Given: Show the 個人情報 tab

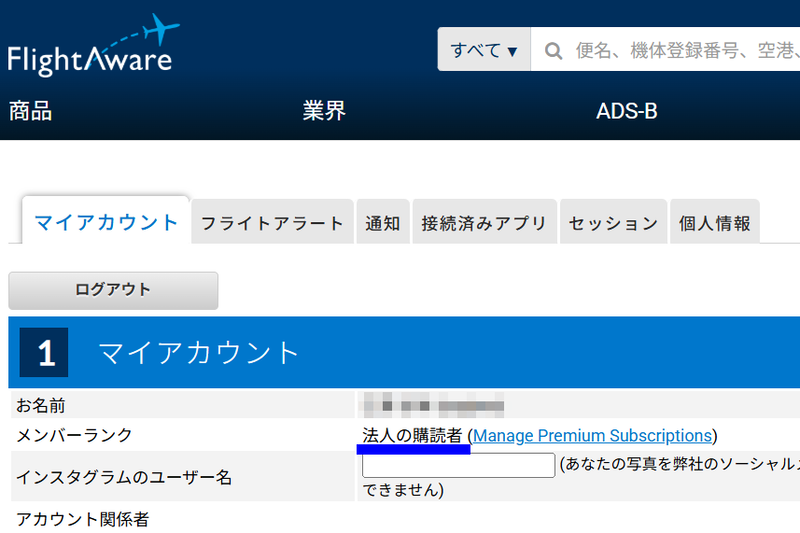Looking at the screenshot, I should 715,223.
